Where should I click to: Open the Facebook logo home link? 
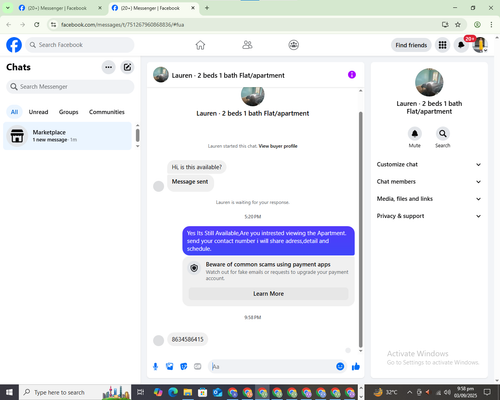[14, 45]
